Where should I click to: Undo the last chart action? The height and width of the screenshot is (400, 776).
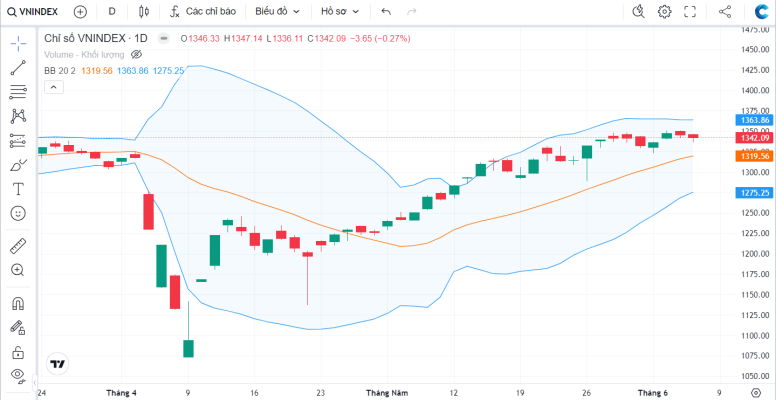386,12
